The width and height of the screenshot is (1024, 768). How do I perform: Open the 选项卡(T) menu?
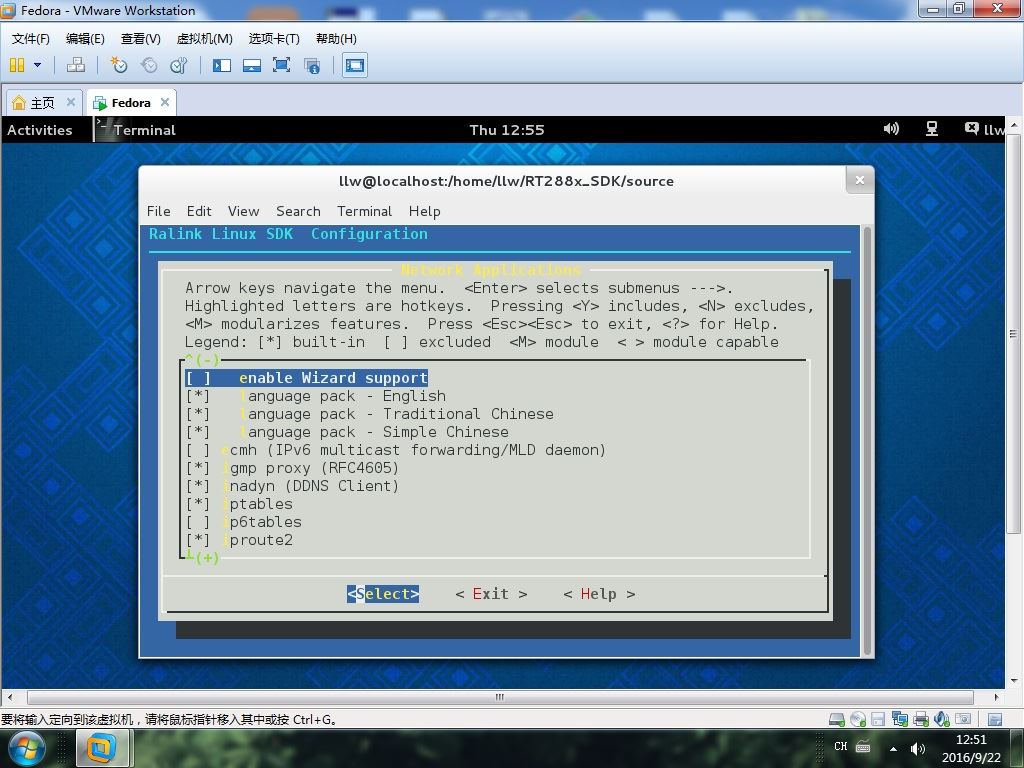pyautogui.click(x=274, y=39)
